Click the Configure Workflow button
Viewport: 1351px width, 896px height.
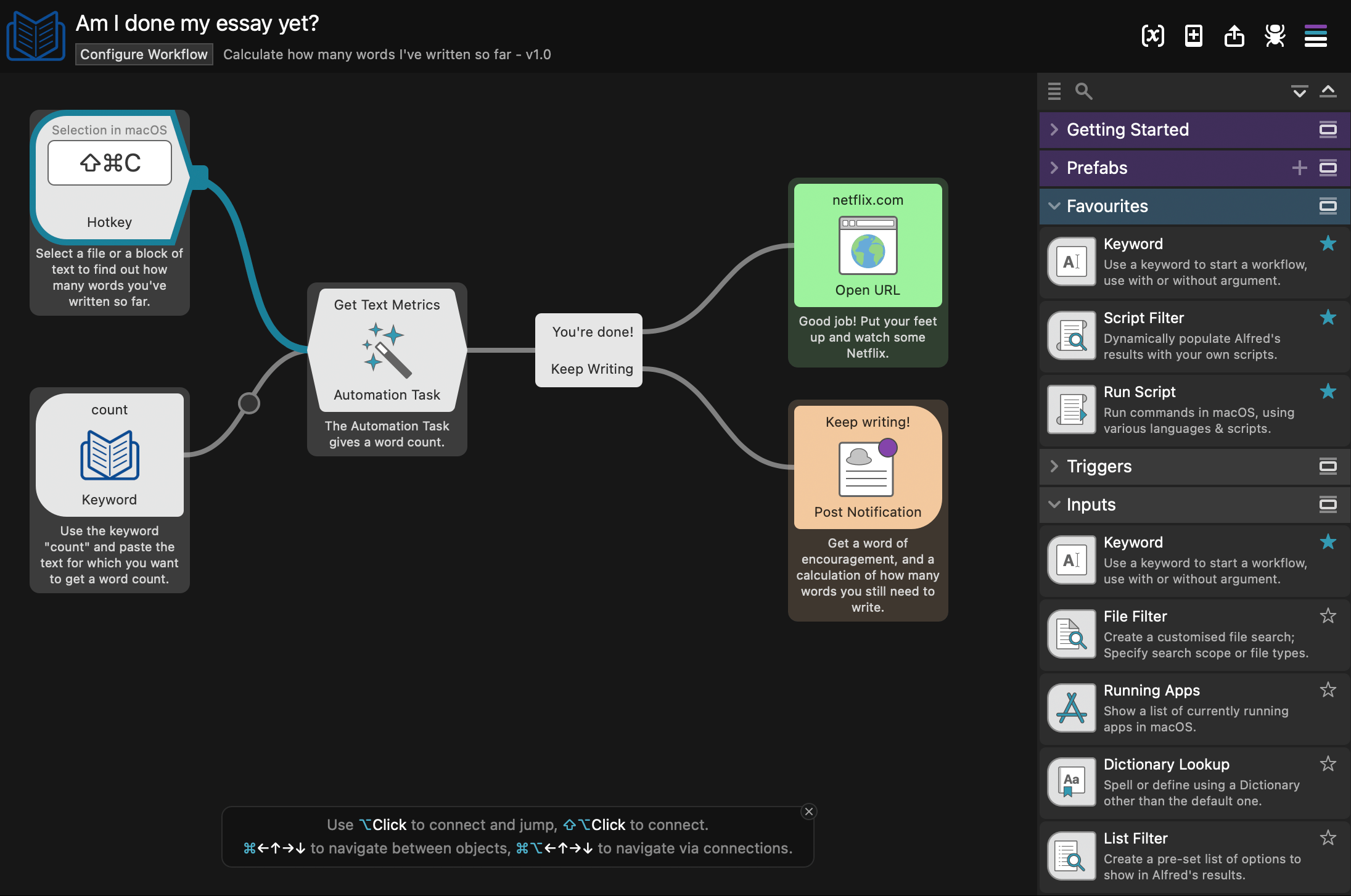pos(143,53)
